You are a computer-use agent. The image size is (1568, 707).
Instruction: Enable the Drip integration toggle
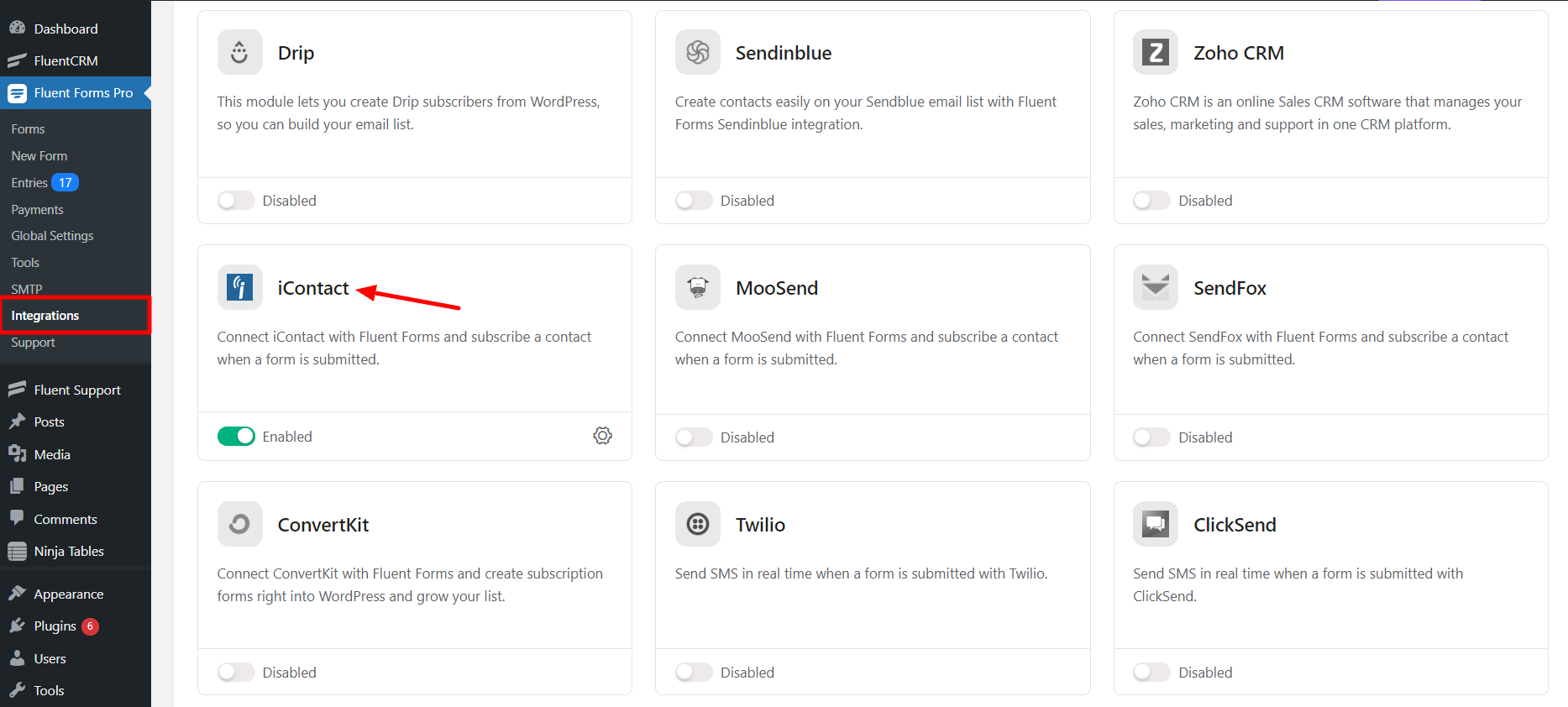coord(236,201)
